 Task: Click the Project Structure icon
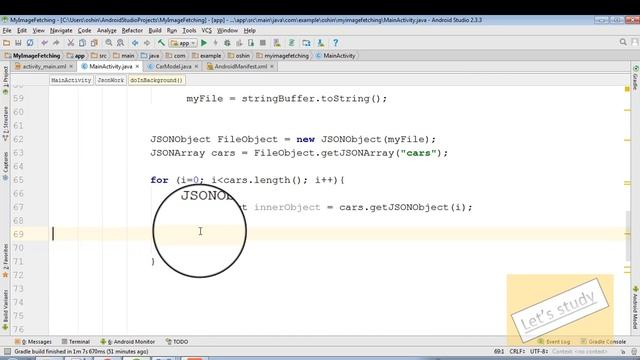pos(307,43)
